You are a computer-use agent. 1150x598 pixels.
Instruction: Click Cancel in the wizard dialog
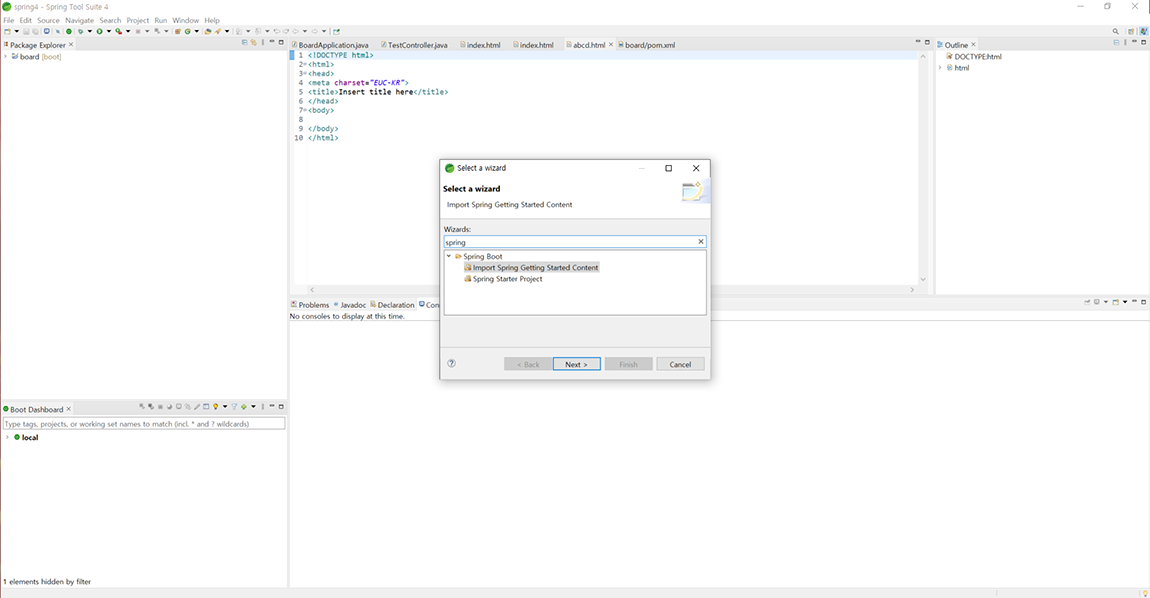coord(680,364)
